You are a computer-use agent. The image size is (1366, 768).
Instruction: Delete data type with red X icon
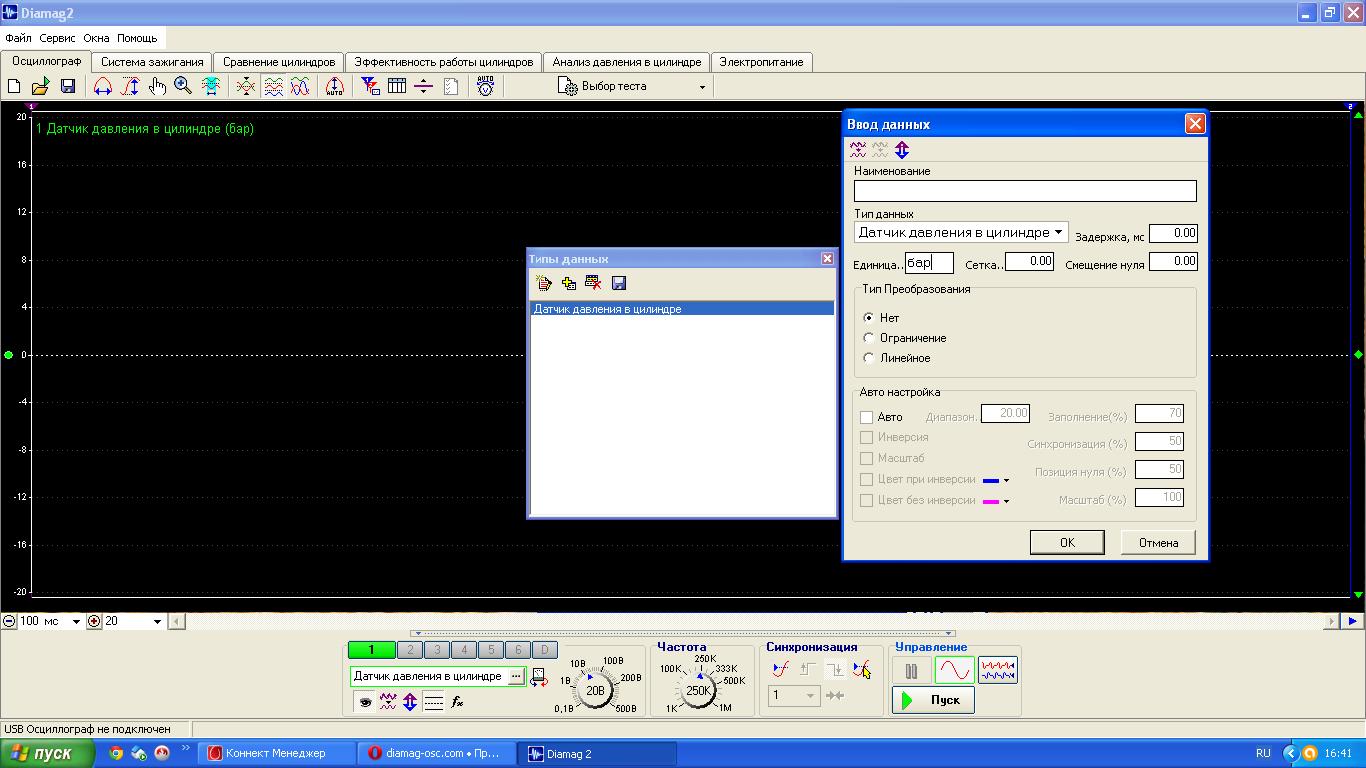593,284
